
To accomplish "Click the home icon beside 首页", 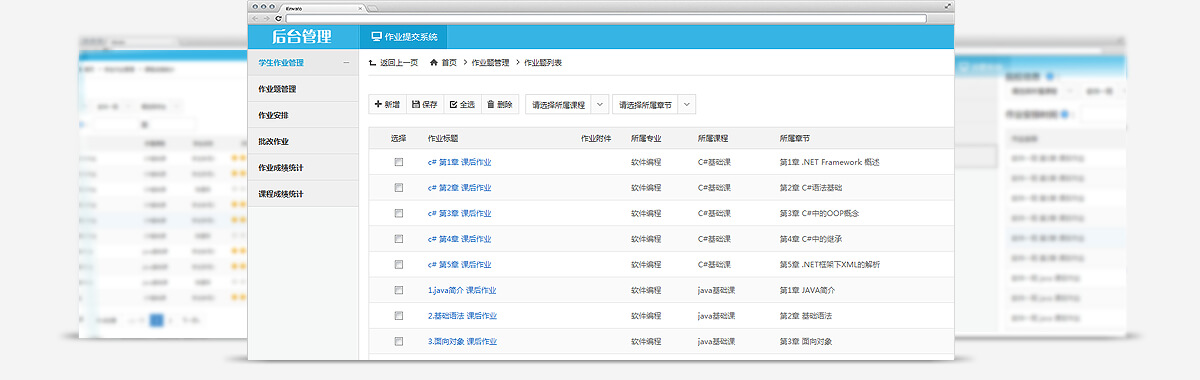I will click(x=433, y=62).
